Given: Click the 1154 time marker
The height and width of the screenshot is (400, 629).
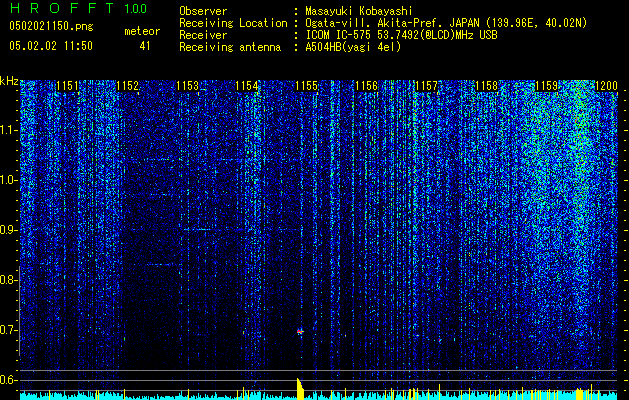Looking at the screenshot, I should point(247,86).
